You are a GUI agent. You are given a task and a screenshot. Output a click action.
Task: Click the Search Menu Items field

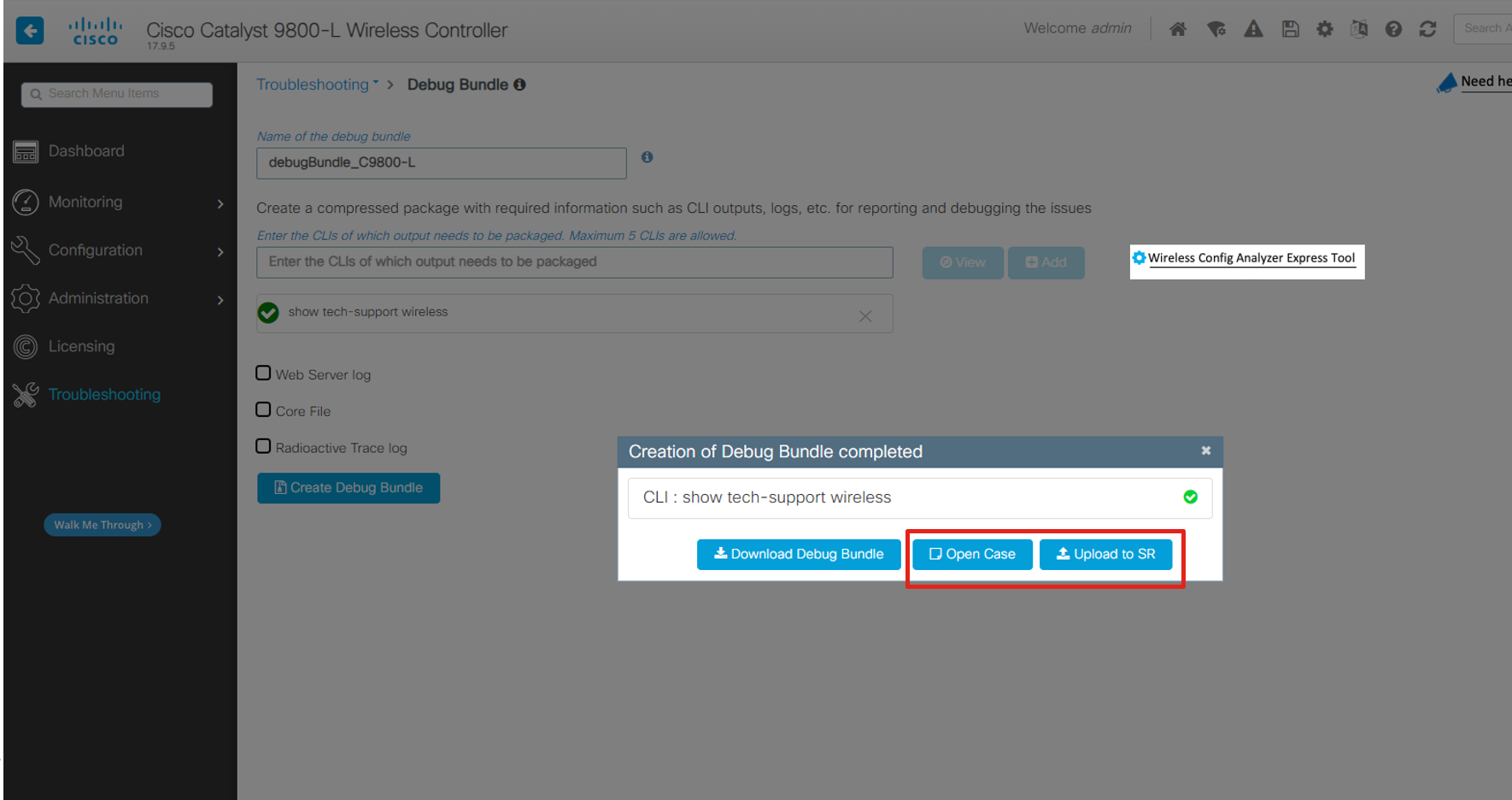[x=117, y=94]
